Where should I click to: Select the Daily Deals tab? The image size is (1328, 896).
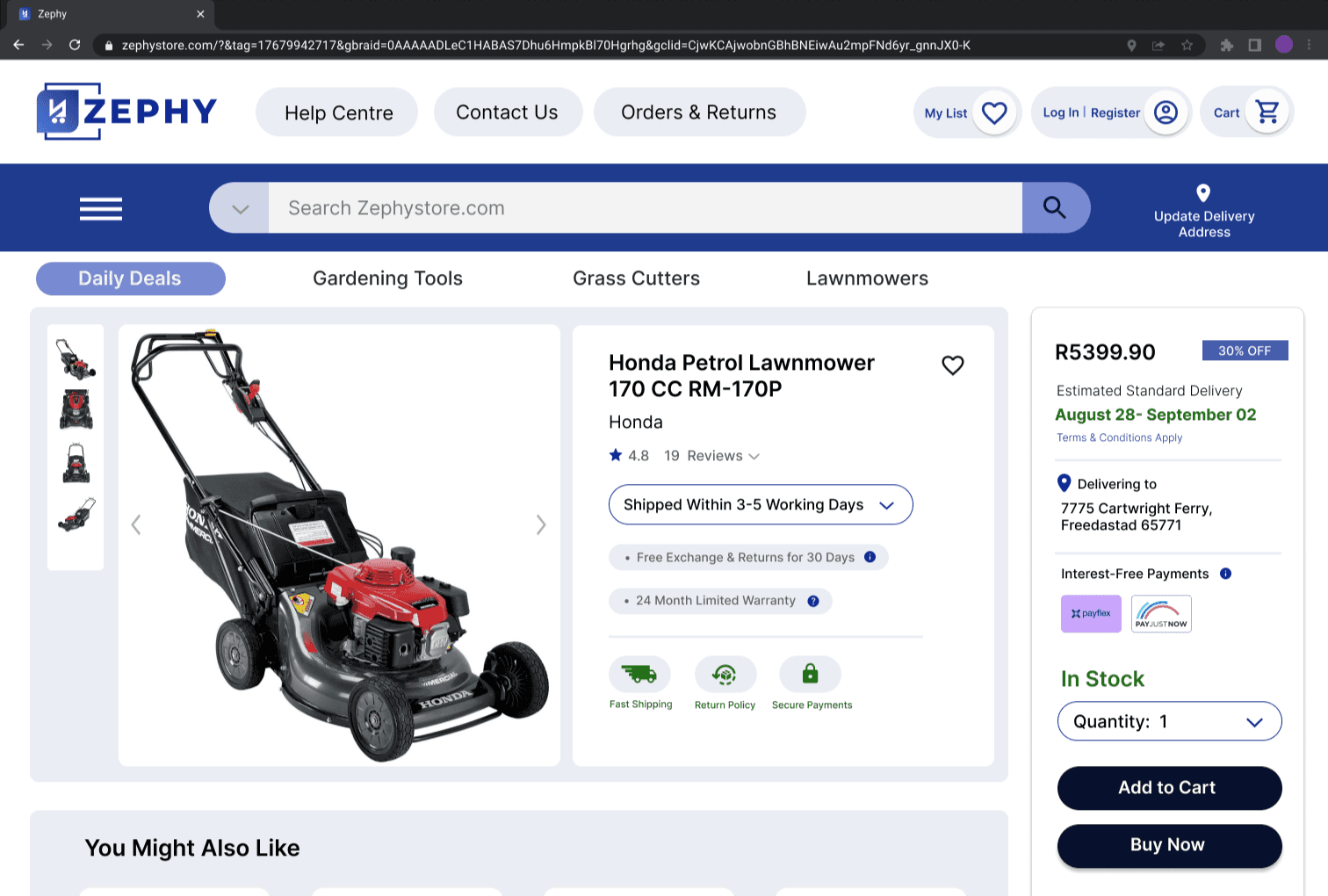click(131, 278)
